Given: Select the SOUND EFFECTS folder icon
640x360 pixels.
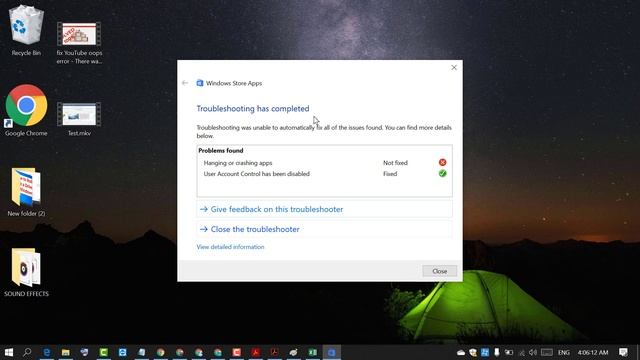Looking at the screenshot, I should tap(26, 272).
